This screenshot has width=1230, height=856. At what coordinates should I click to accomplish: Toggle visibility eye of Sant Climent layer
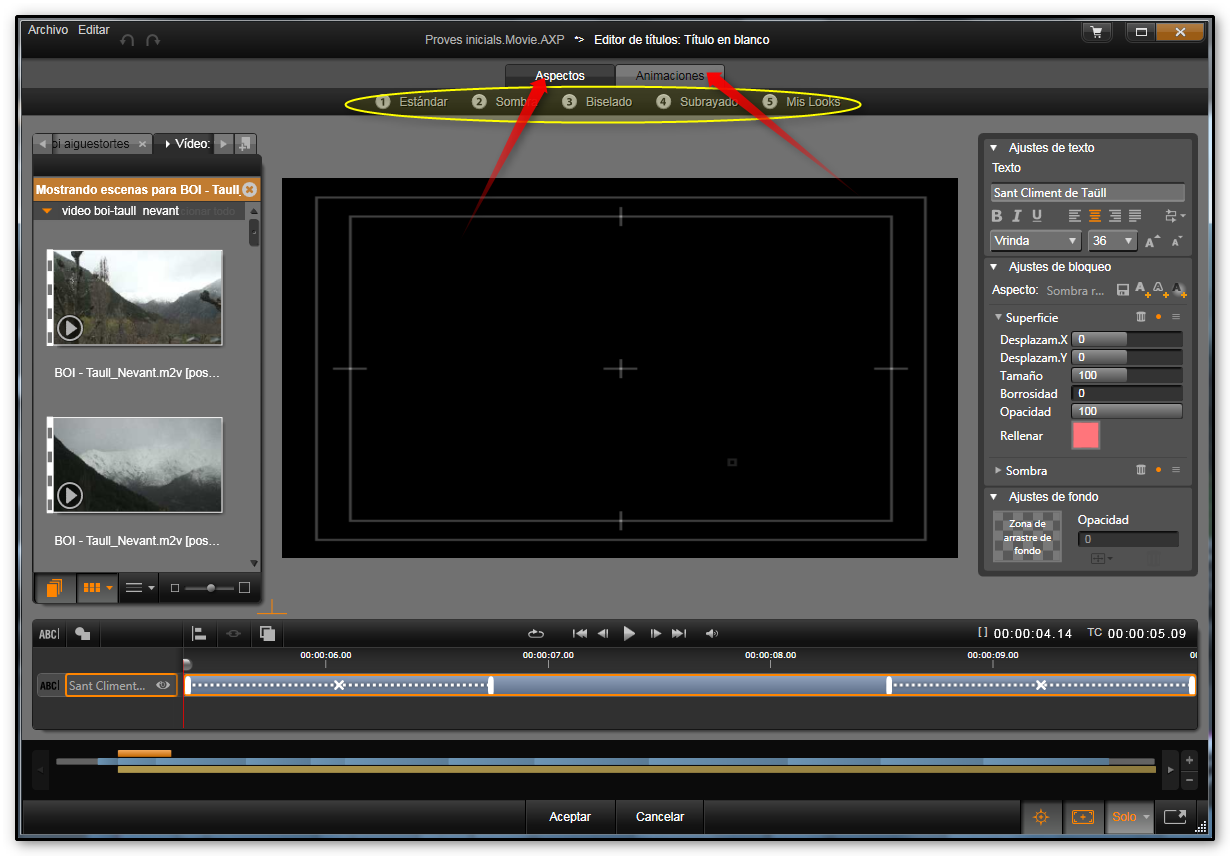coord(163,685)
